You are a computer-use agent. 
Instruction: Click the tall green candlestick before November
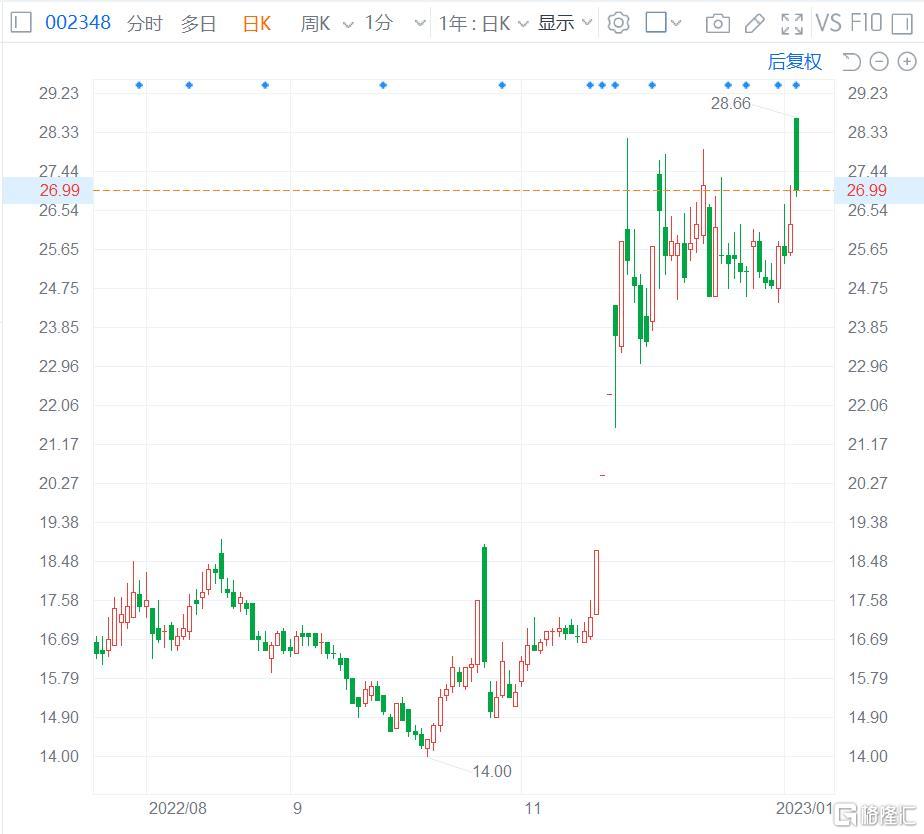(484, 604)
